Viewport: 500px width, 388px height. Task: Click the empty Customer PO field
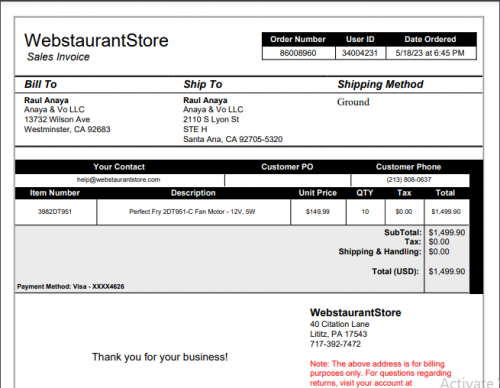tap(288, 180)
